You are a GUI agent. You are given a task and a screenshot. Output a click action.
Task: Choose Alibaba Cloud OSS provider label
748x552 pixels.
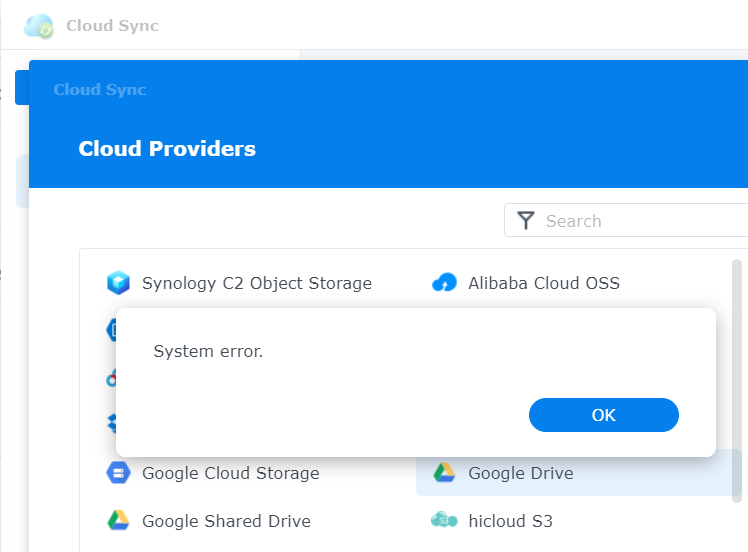pos(543,283)
